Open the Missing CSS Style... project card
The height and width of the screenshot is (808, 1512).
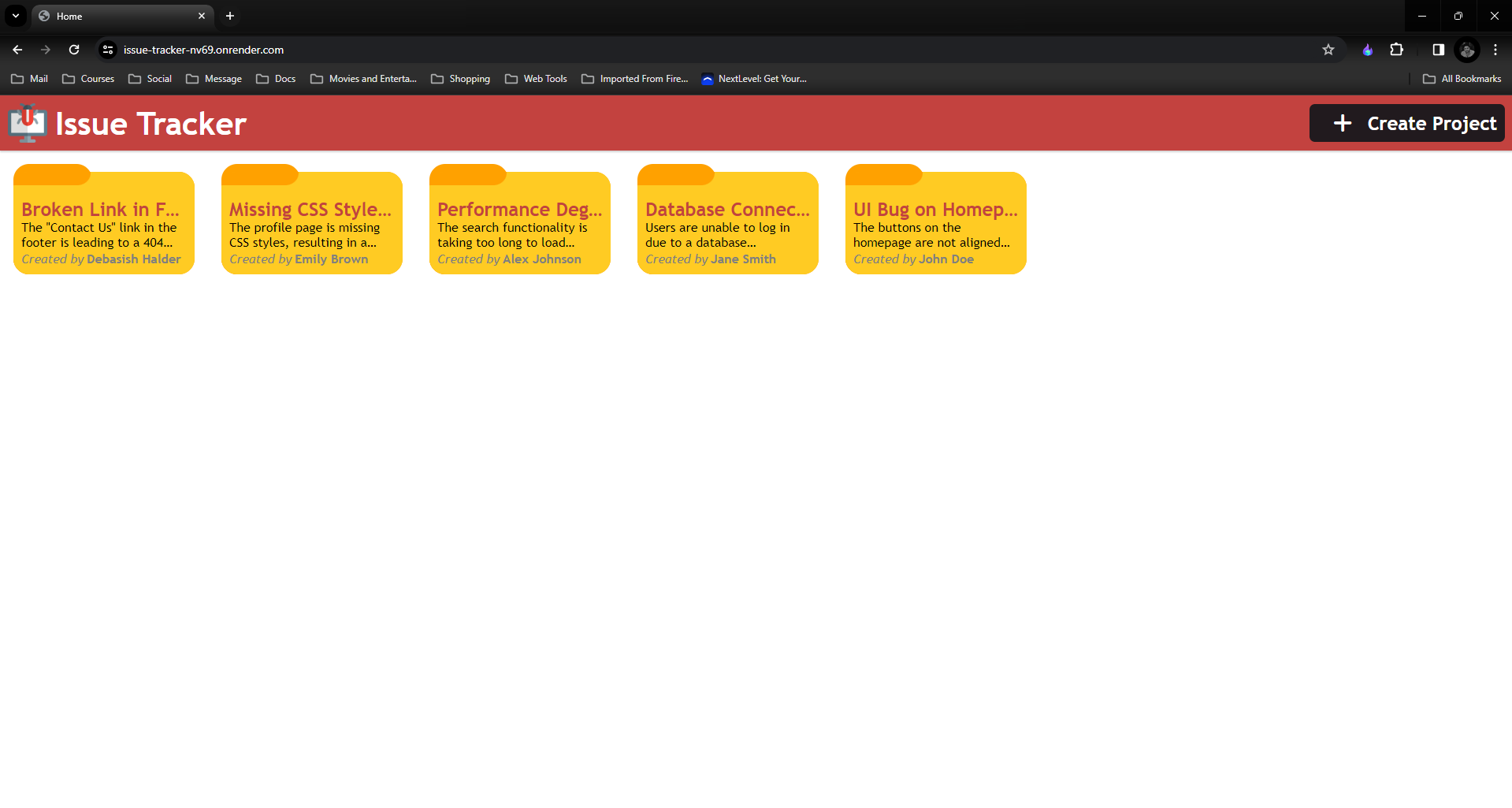312,219
